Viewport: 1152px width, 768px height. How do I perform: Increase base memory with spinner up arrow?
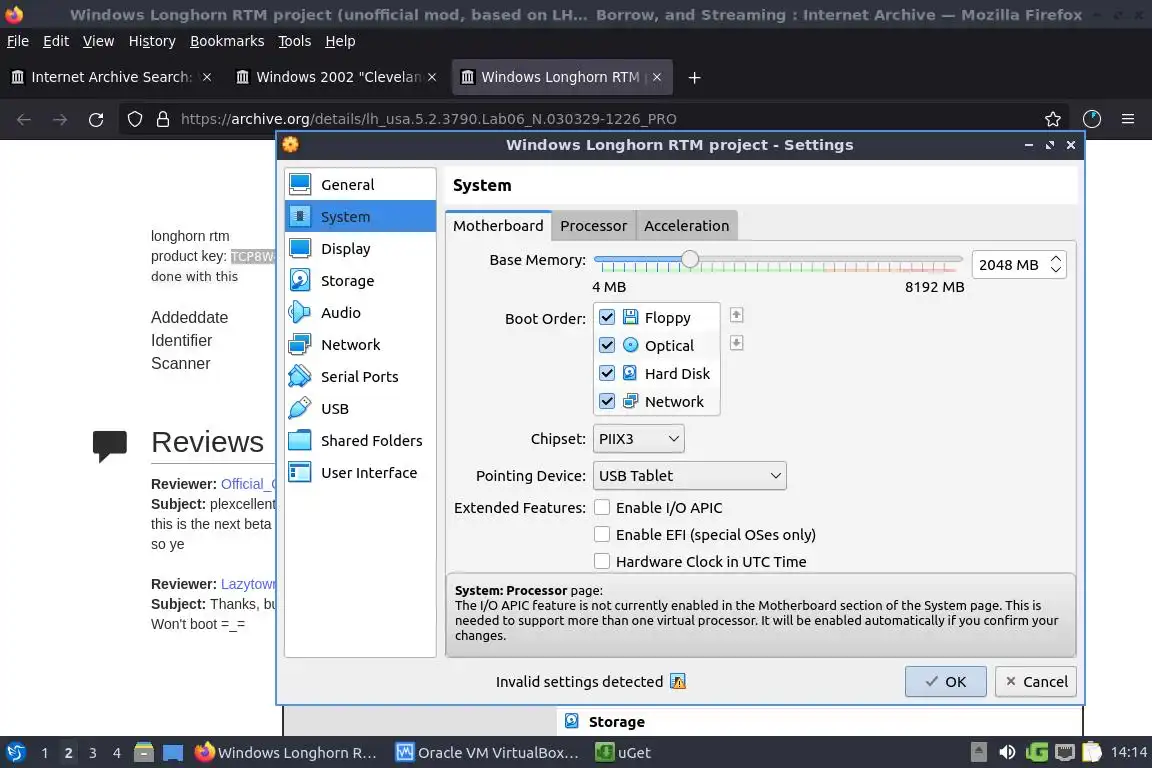tap(1056, 259)
